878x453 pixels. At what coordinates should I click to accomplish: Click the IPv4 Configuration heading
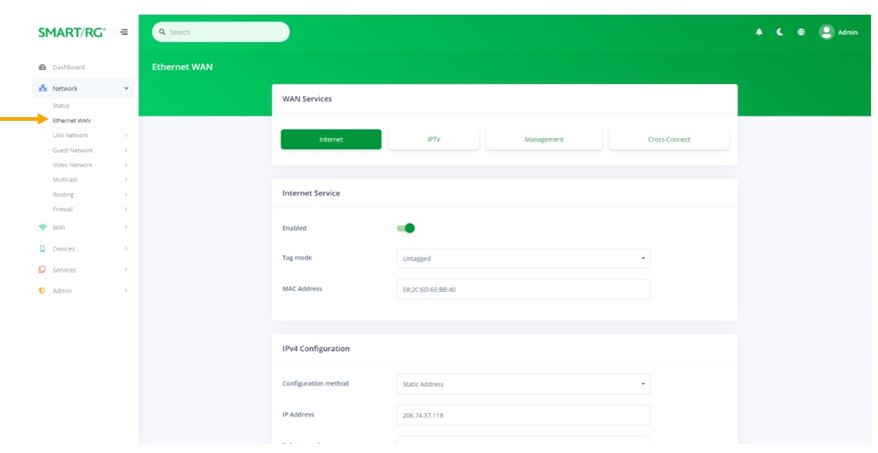click(316, 348)
